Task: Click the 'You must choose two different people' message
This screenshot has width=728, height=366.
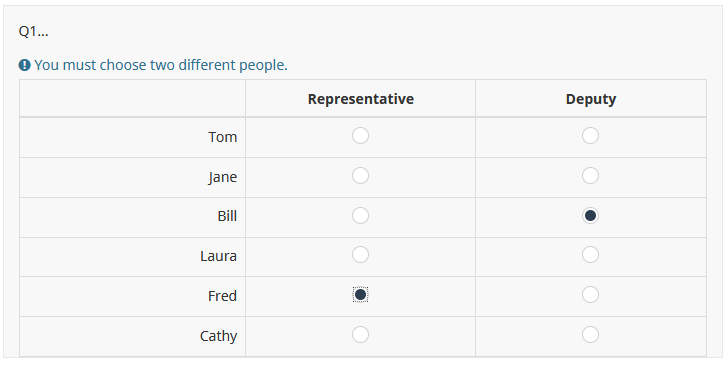Action: coord(161,65)
